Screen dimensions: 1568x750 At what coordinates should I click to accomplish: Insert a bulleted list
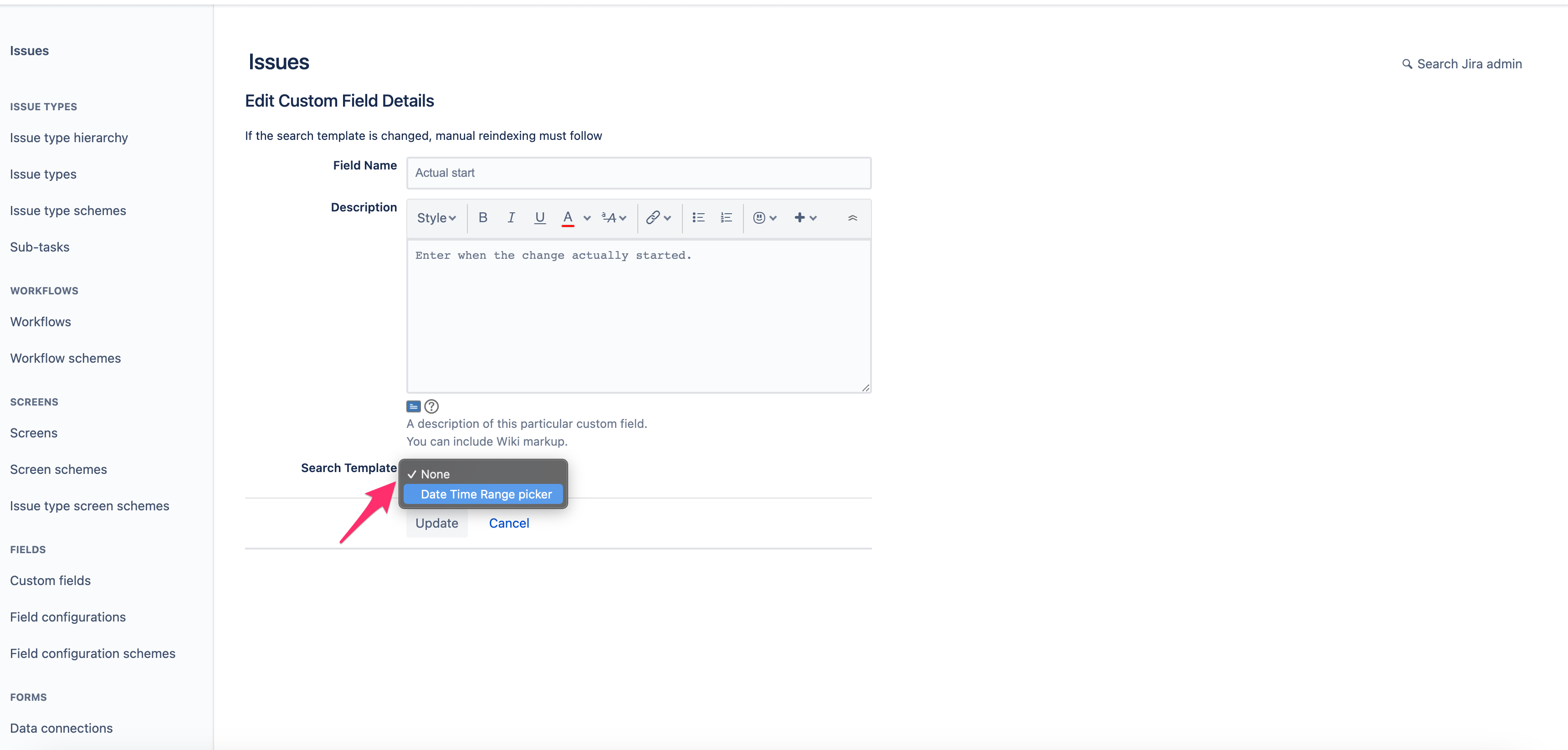pos(698,217)
